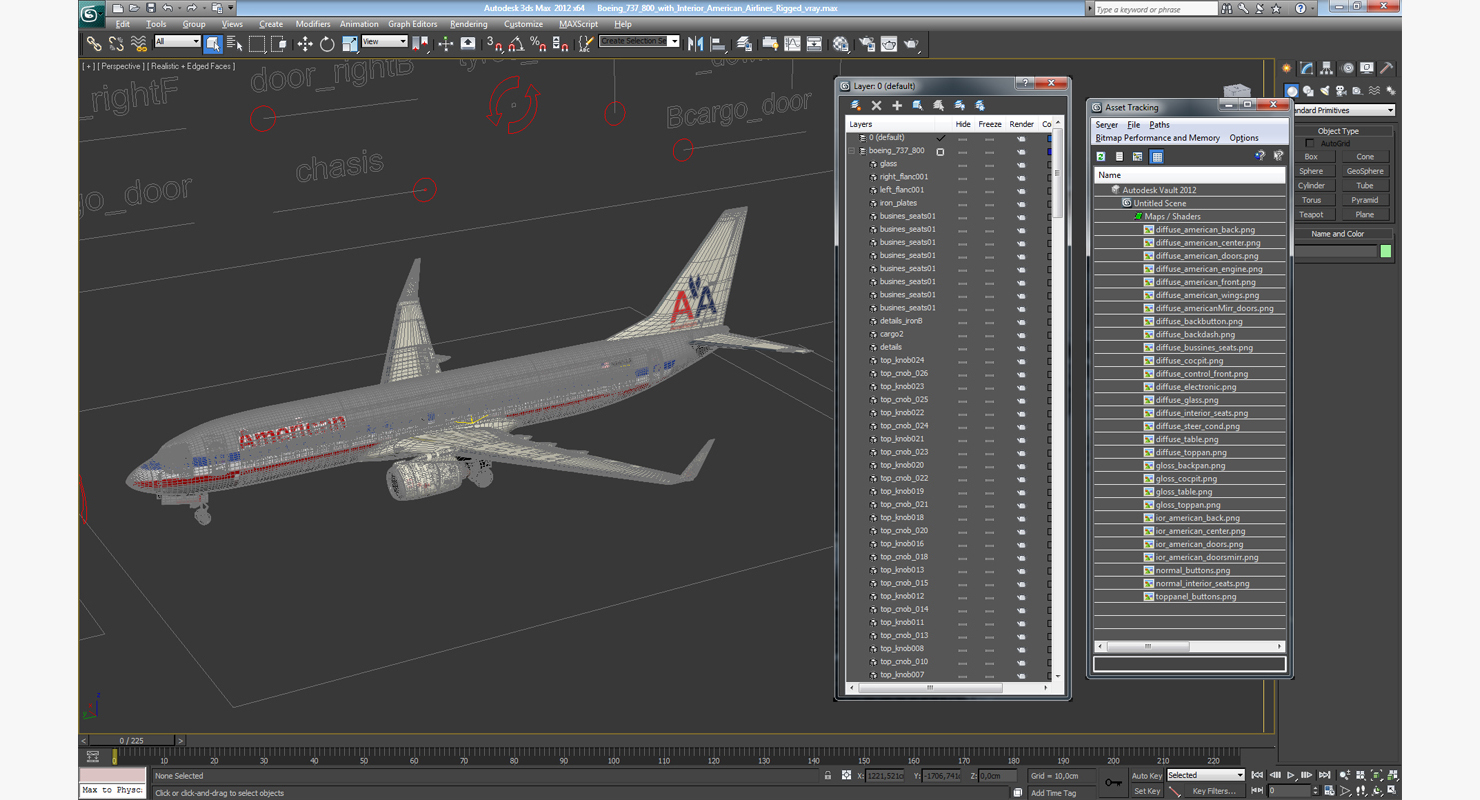
Task: Toggle Hide for the glass layer object
Action: click(963, 164)
